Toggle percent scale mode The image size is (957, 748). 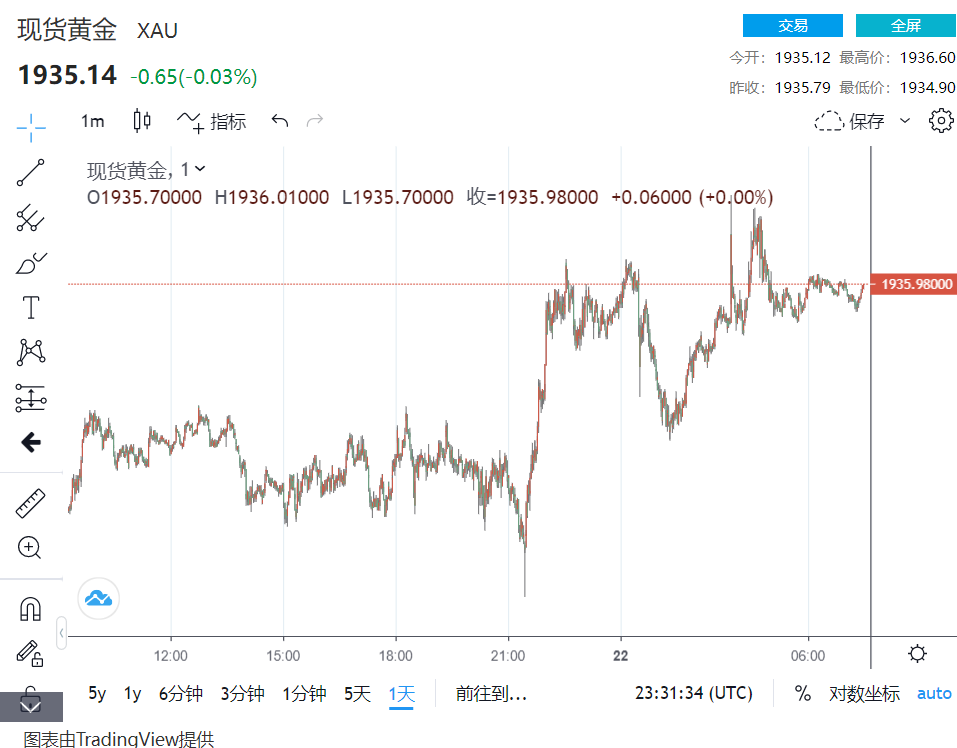802,693
